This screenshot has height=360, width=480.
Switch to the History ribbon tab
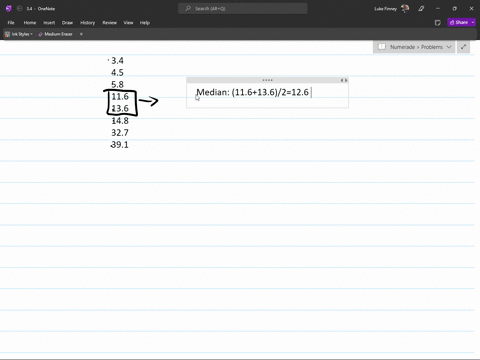[88, 23]
